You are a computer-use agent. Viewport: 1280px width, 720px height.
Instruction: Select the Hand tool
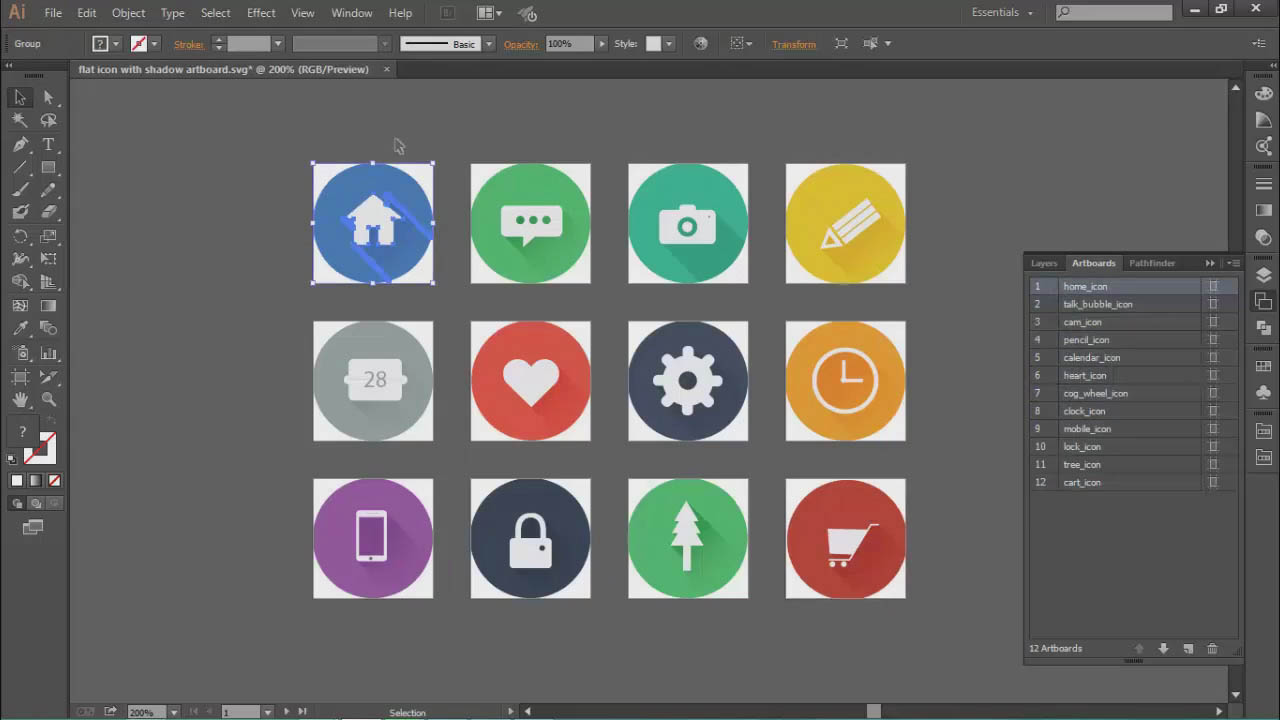pyautogui.click(x=20, y=400)
